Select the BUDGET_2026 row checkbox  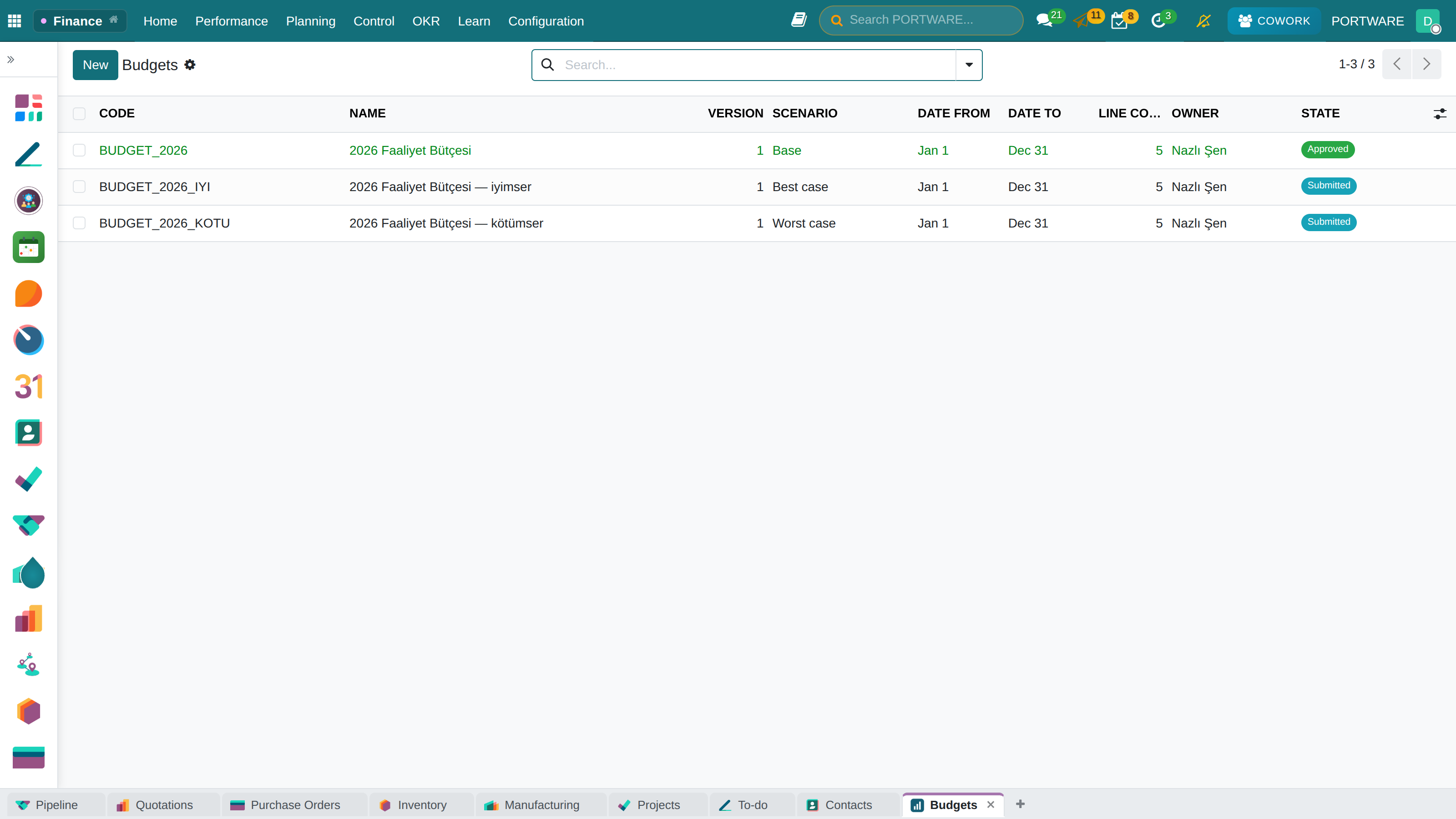(79, 150)
